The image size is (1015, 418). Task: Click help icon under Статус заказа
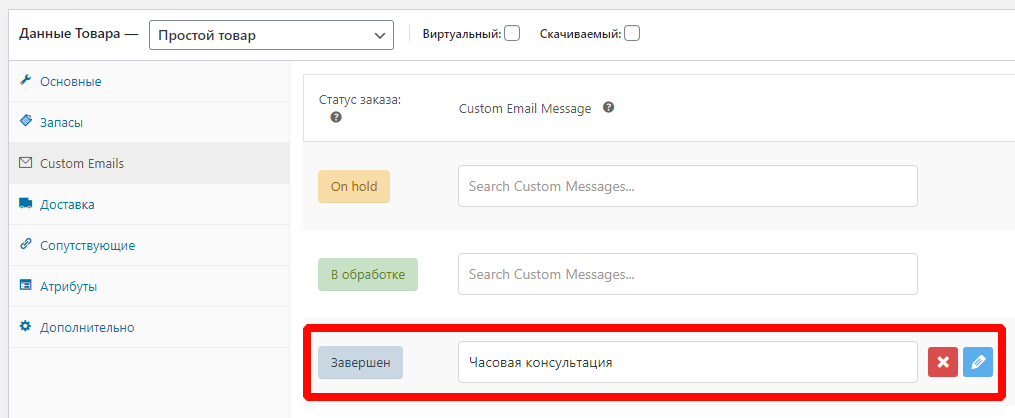pos(336,117)
